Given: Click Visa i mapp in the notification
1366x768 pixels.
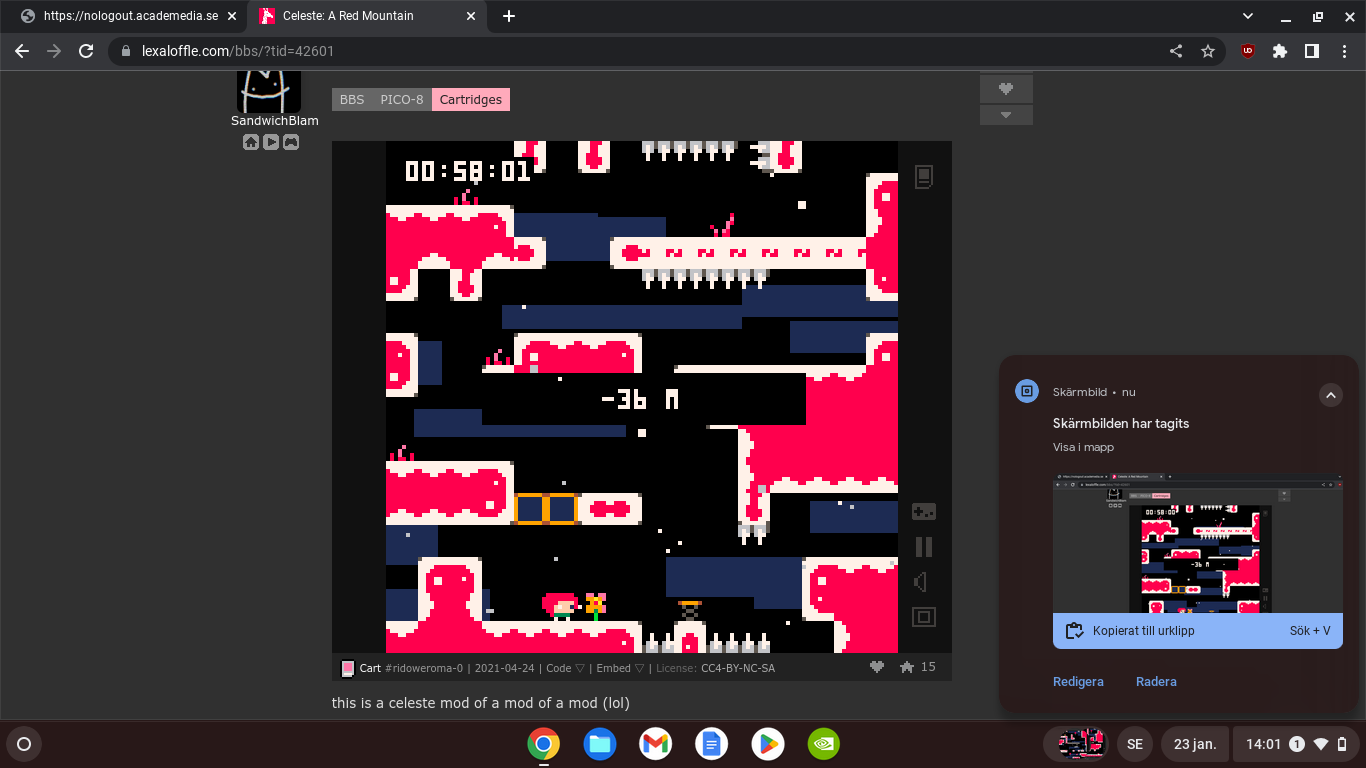Looking at the screenshot, I should tap(1083, 447).
